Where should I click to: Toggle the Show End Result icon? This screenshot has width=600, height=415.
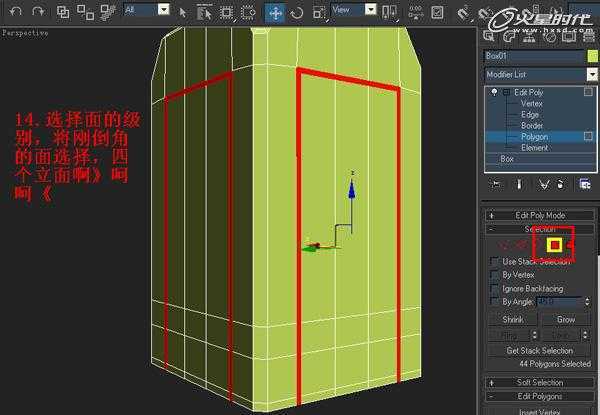519,184
